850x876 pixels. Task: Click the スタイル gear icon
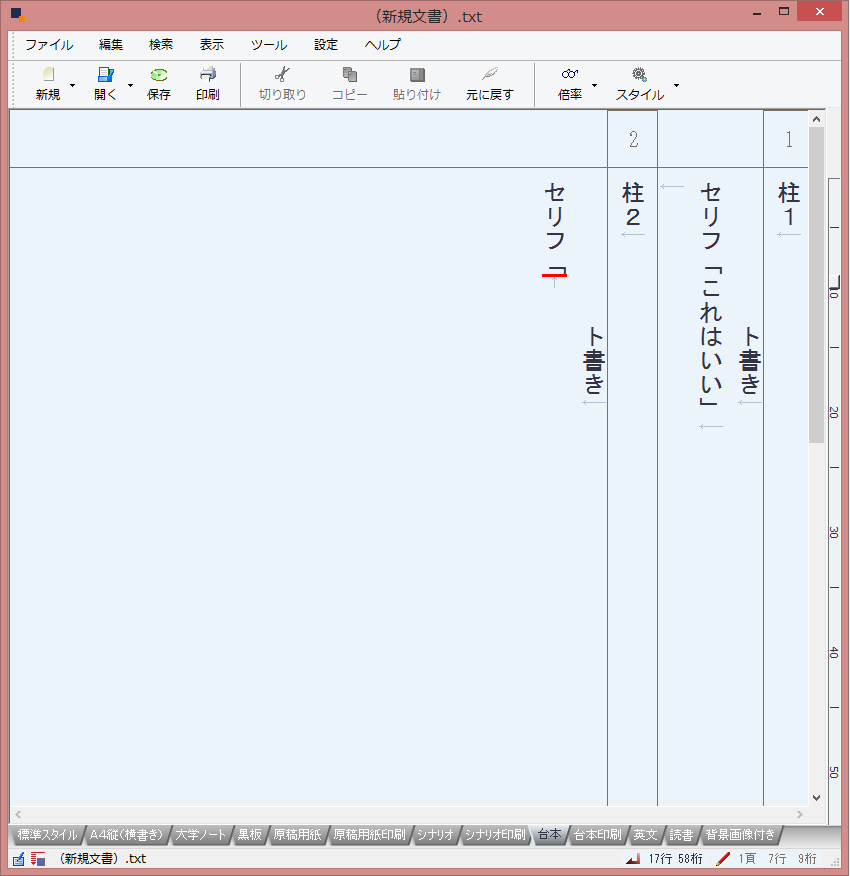tap(639, 74)
